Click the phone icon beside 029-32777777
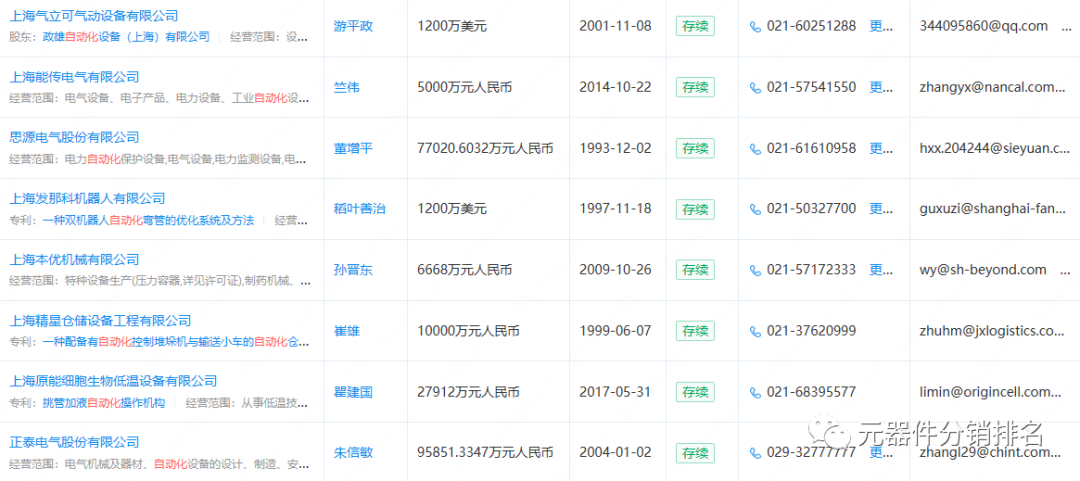Screen dimensions: 1080x481 tap(756, 453)
